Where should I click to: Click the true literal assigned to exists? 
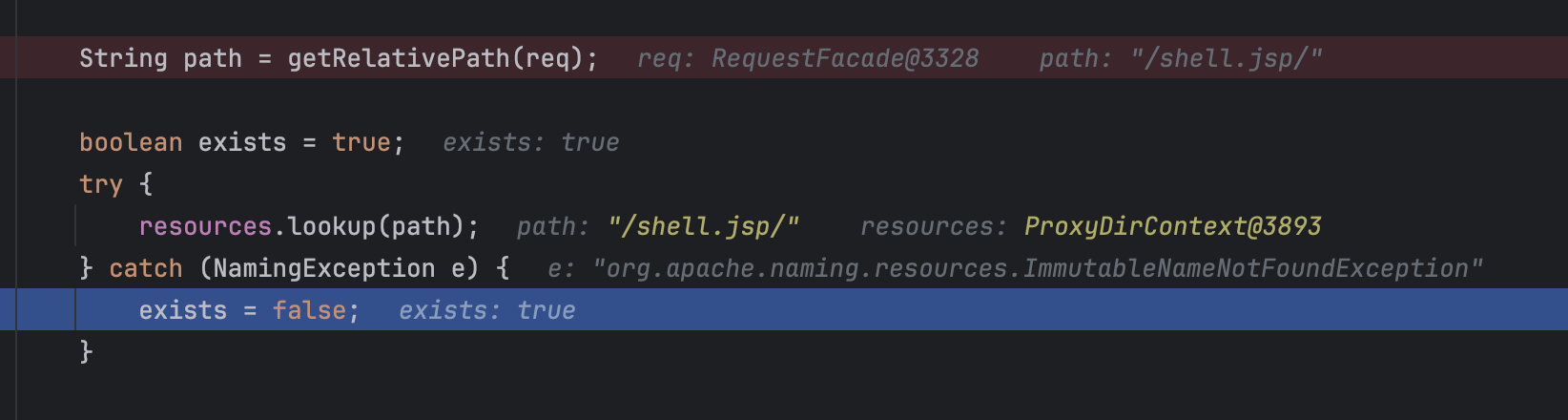(361, 142)
